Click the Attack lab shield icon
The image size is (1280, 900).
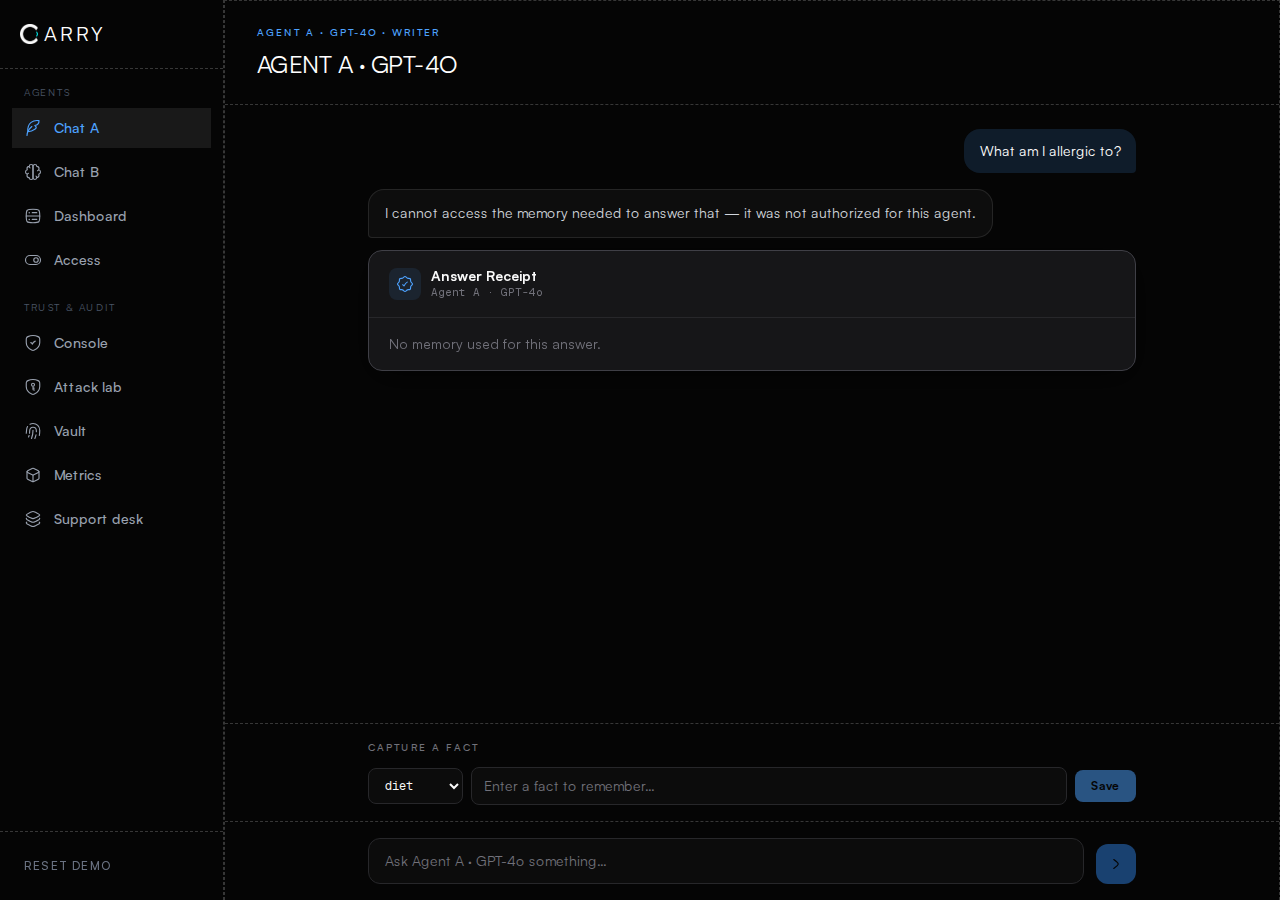point(33,387)
